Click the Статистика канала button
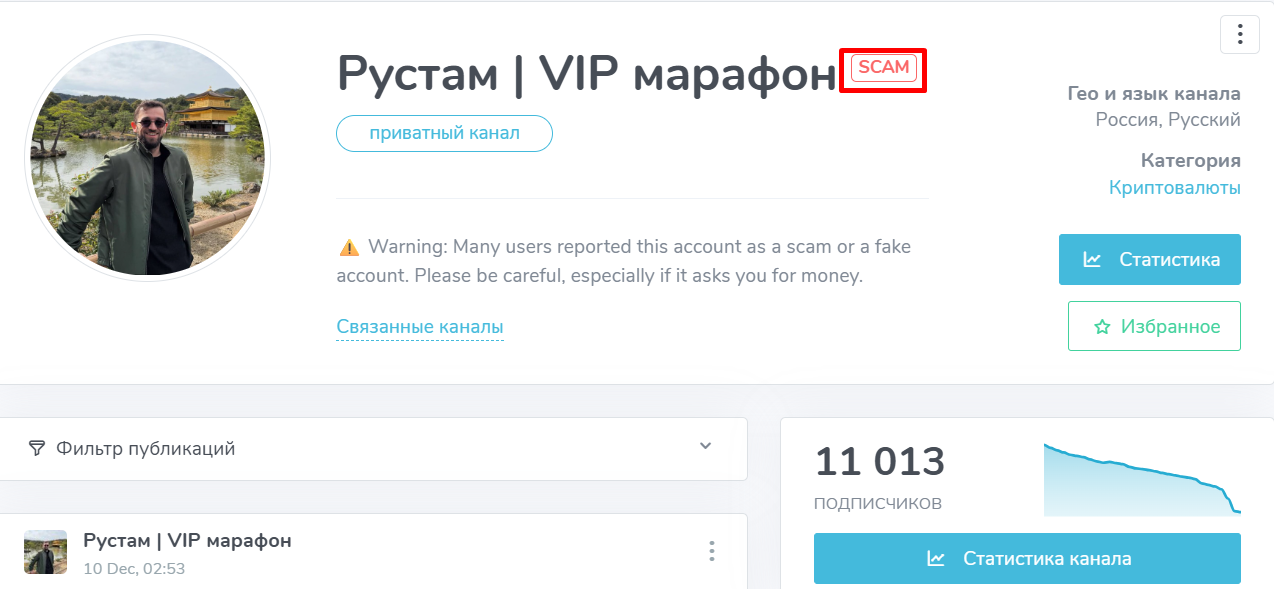 point(1027,558)
